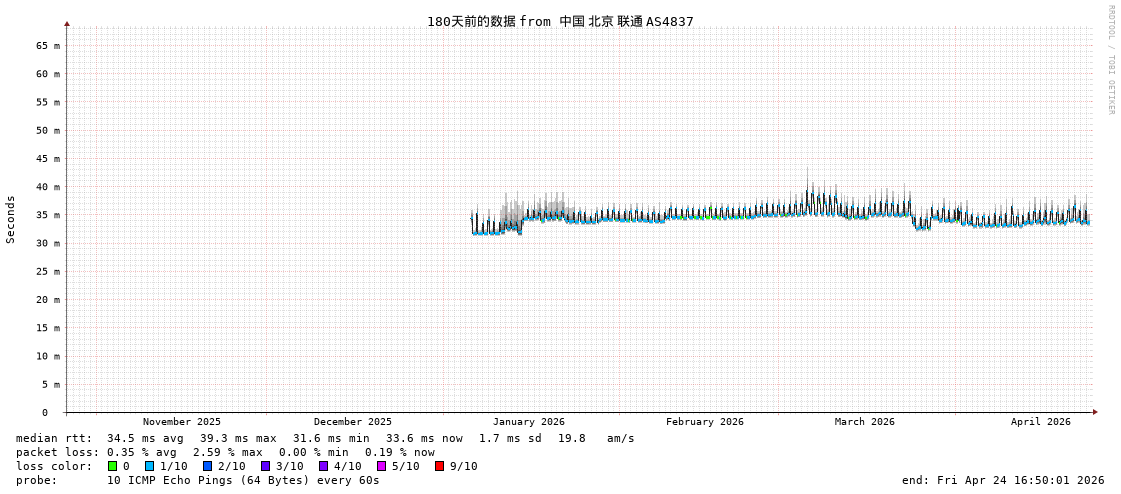Click the 3/10 loss color swatch
The image size is (1121, 494).
(x=265, y=466)
